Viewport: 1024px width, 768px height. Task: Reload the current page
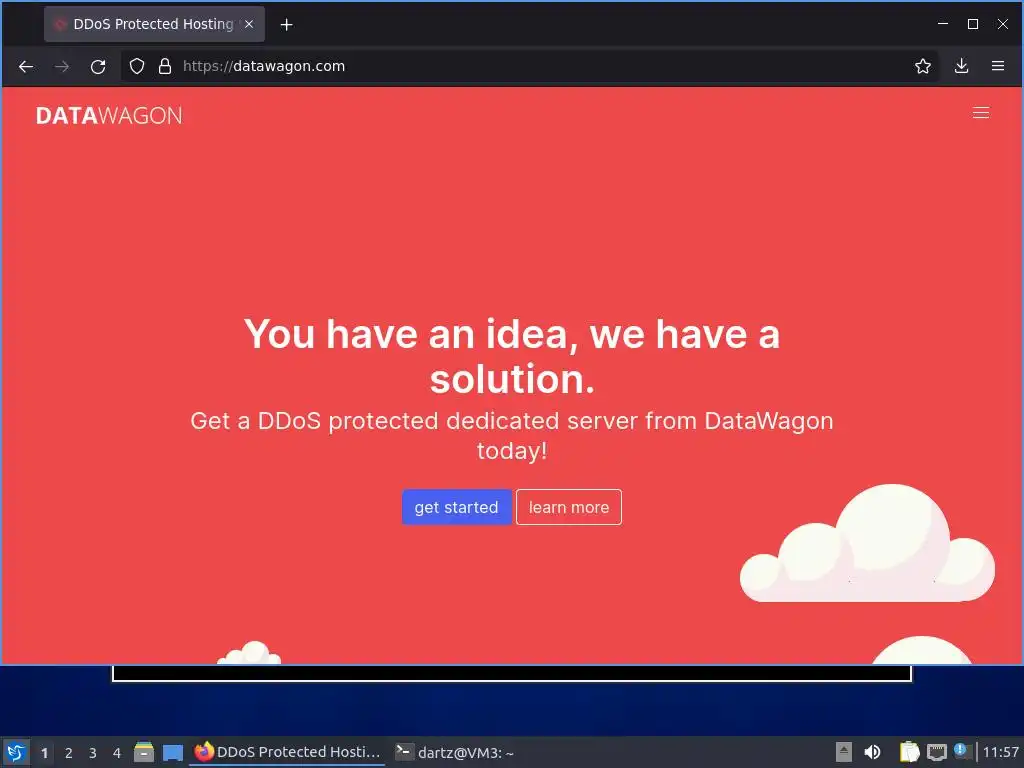point(98,67)
